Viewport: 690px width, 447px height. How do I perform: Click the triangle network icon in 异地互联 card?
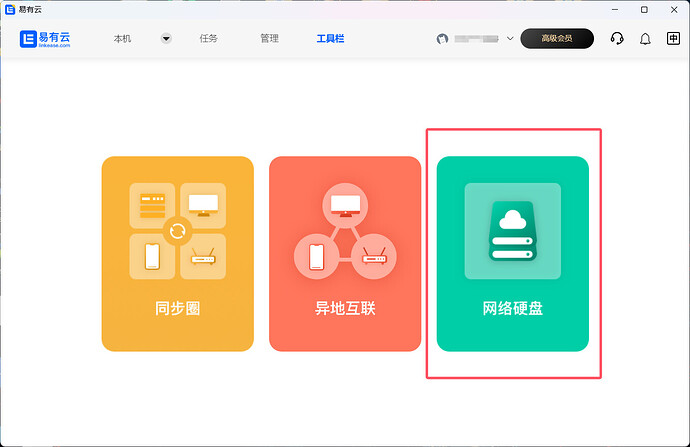pyautogui.click(x=345, y=233)
